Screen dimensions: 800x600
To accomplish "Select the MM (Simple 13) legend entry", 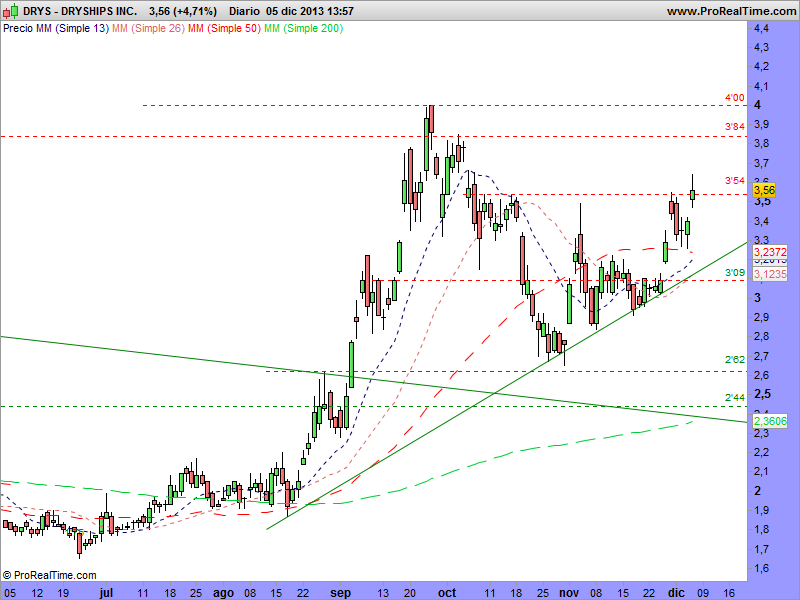I will 72,29.
